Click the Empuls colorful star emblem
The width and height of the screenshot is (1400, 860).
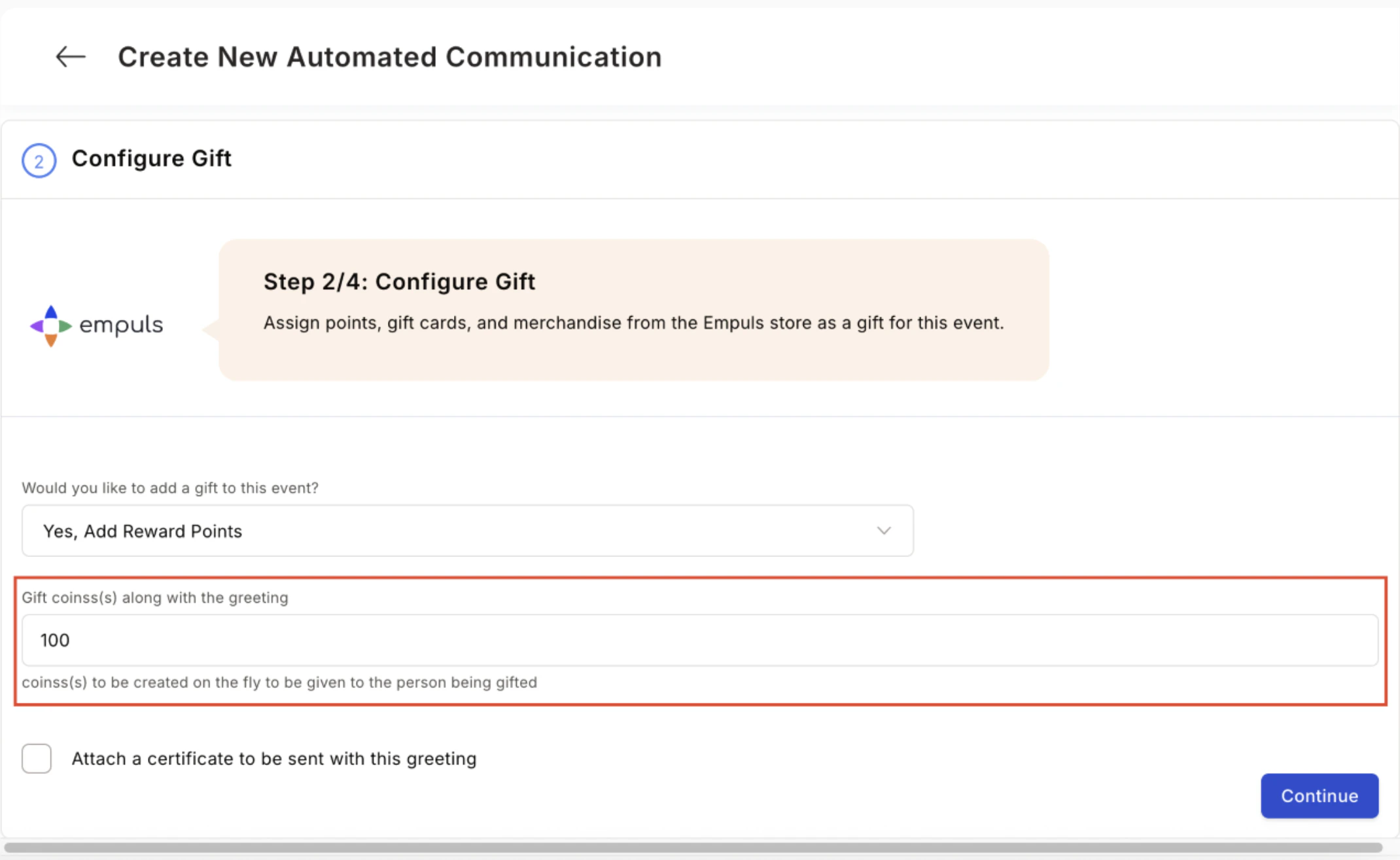coord(51,325)
